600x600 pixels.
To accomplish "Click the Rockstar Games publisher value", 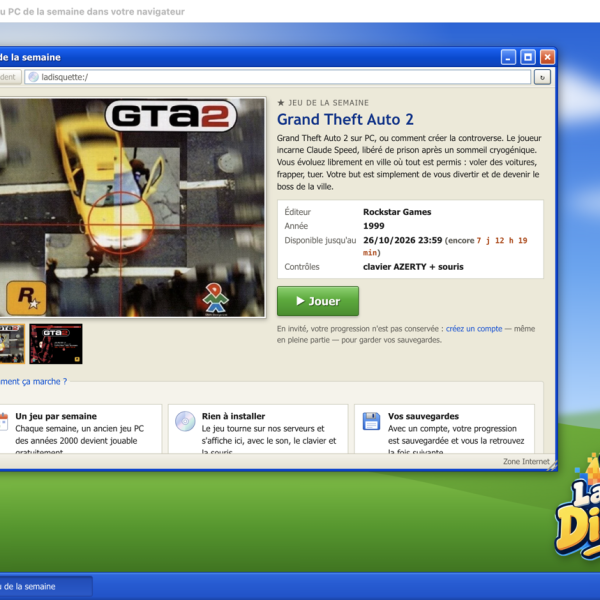I will 397,212.
